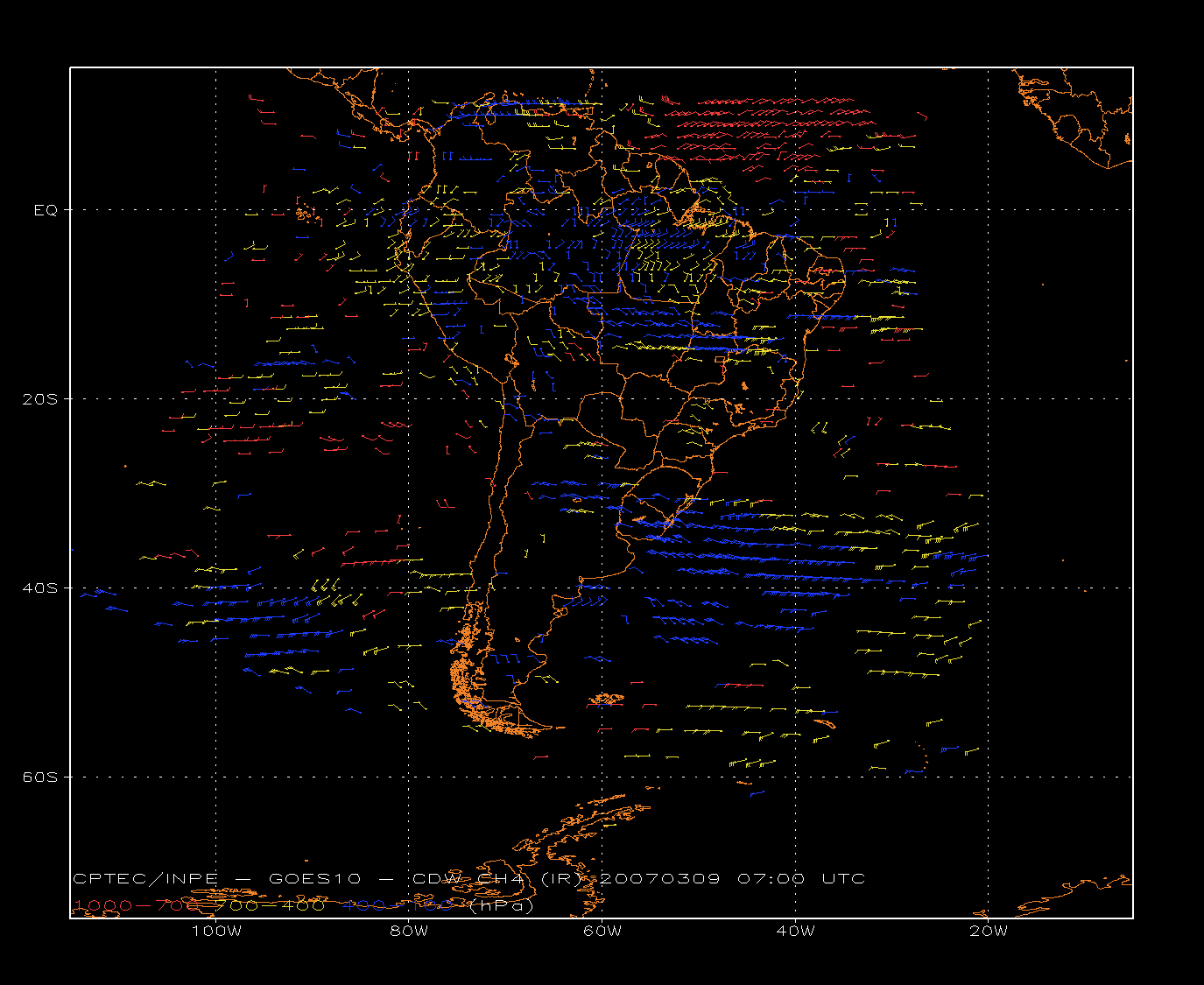The image size is (1204, 985).
Task: Click the 80W longitude label
Action: tap(409, 931)
